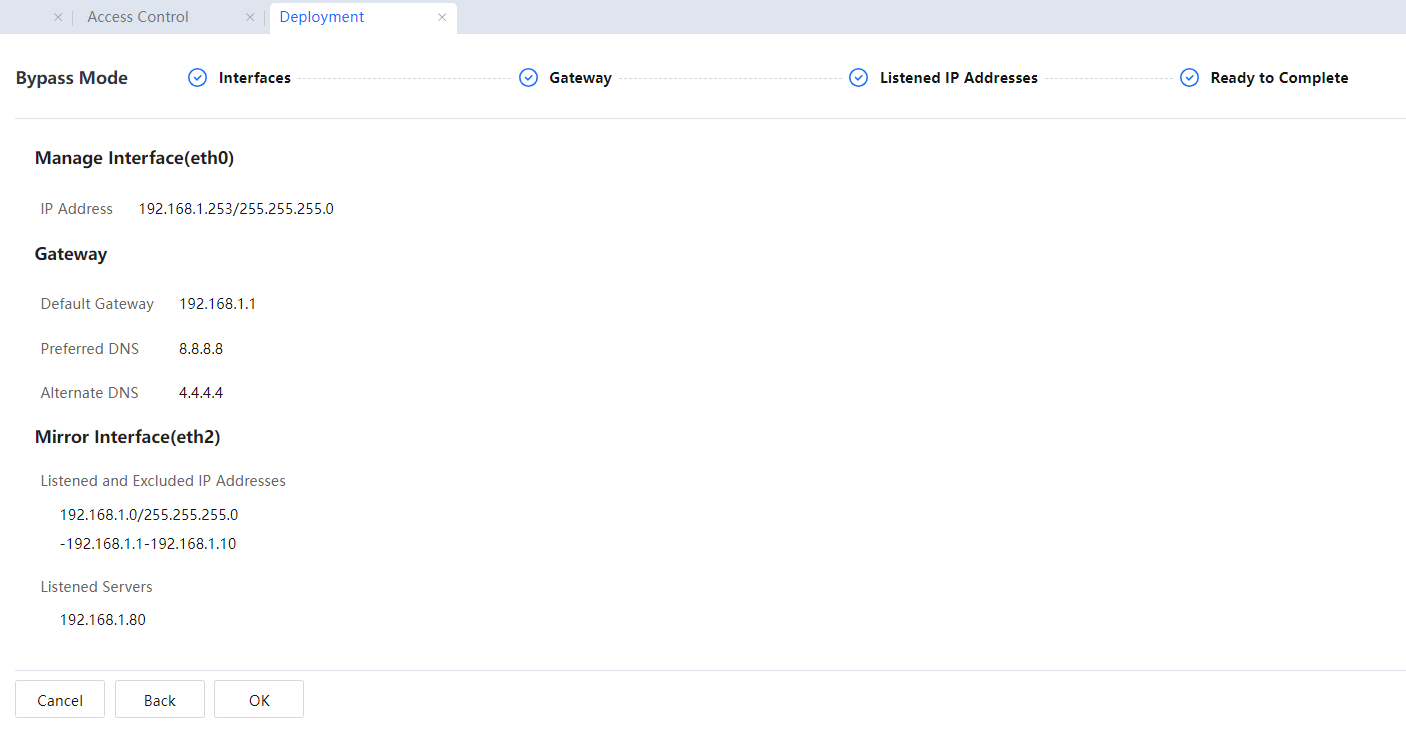The width and height of the screenshot is (1406, 731).
Task: Go to Listened IP Addresses step label
Action: [958, 78]
